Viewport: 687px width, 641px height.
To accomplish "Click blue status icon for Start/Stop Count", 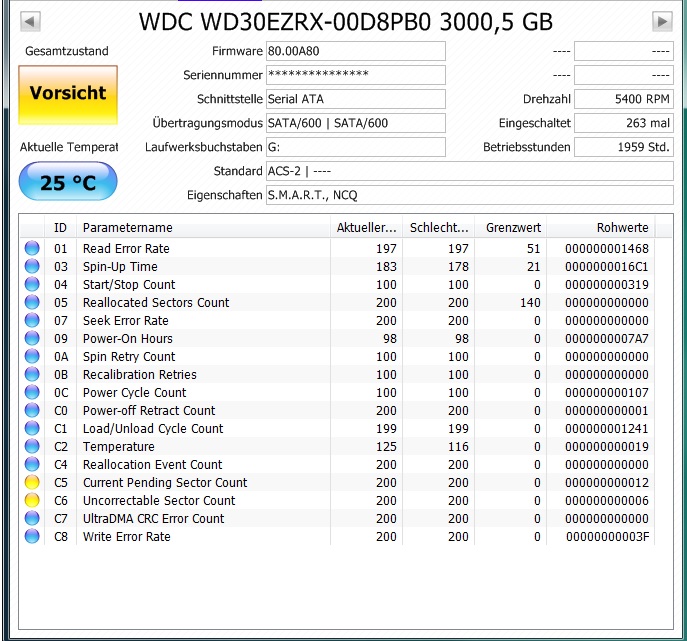I will 32,284.
